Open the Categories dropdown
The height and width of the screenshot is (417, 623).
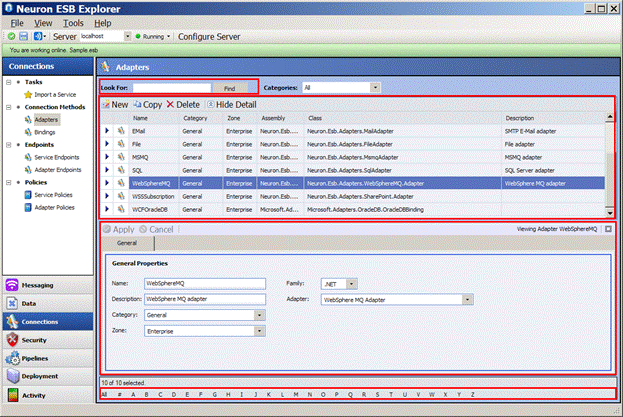(x=375, y=87)
